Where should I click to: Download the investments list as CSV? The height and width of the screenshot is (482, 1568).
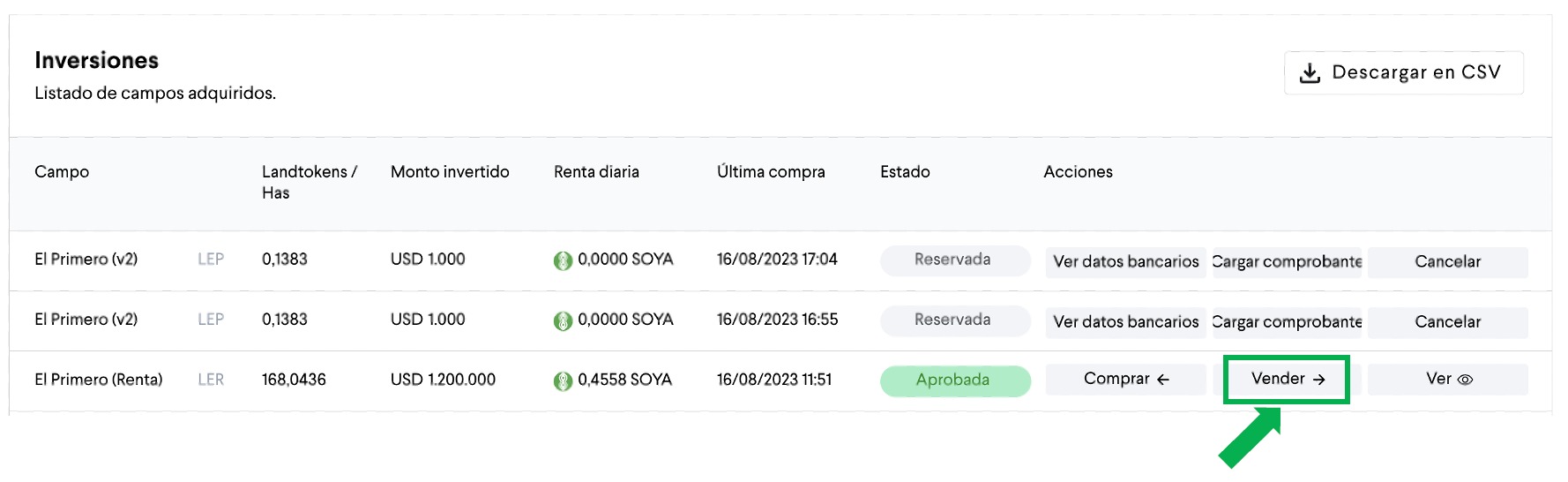[x=1404, y=72]
